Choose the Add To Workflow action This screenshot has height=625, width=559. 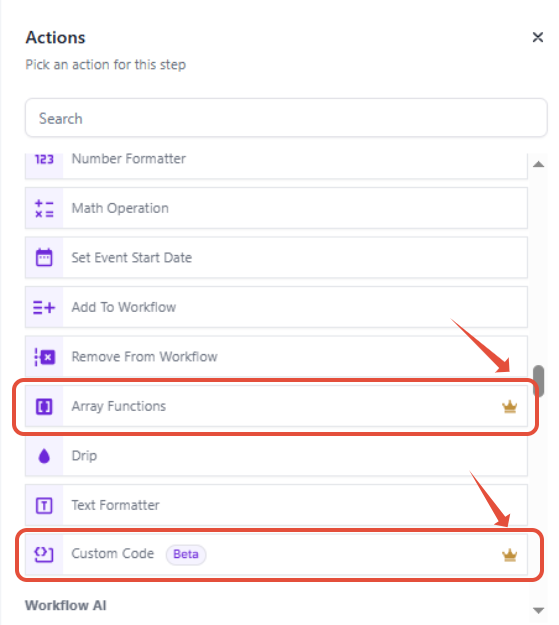pos(276,307)
